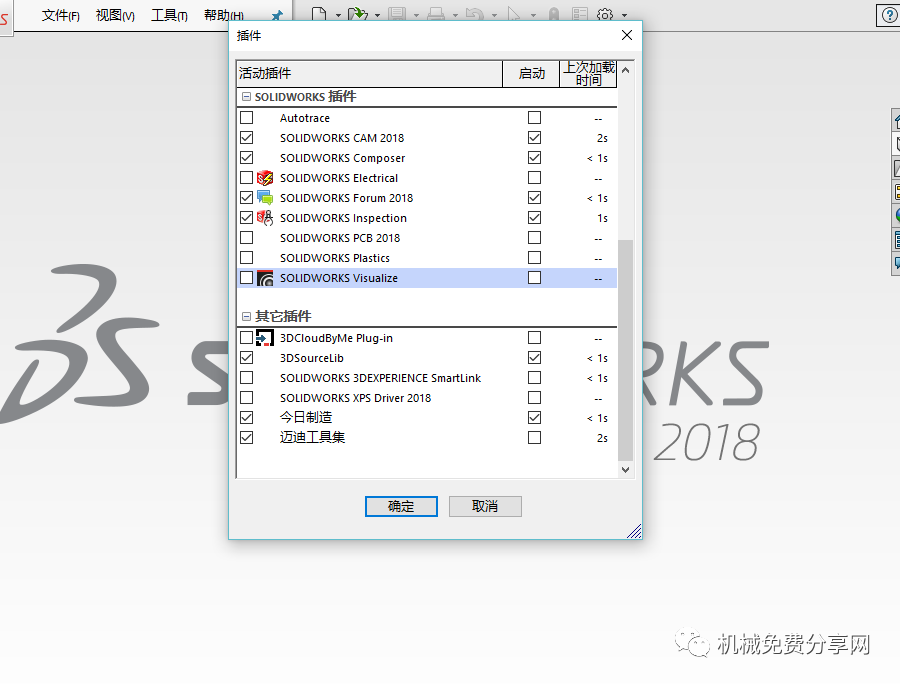900x684 pixels.
Task: Click the Select cursor tool icon
Action: [514, 14]
